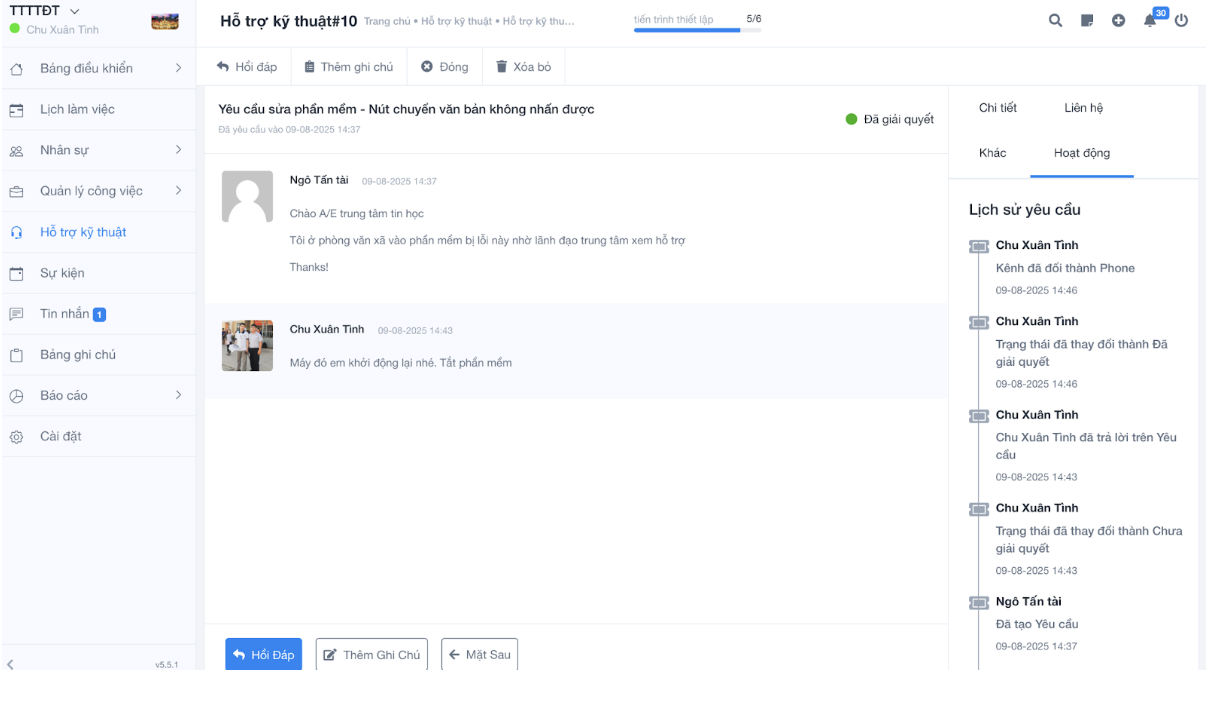Switch to the Chi tiết tab
Viewport: 1224px width, 710px height.
tap(997, 108)
